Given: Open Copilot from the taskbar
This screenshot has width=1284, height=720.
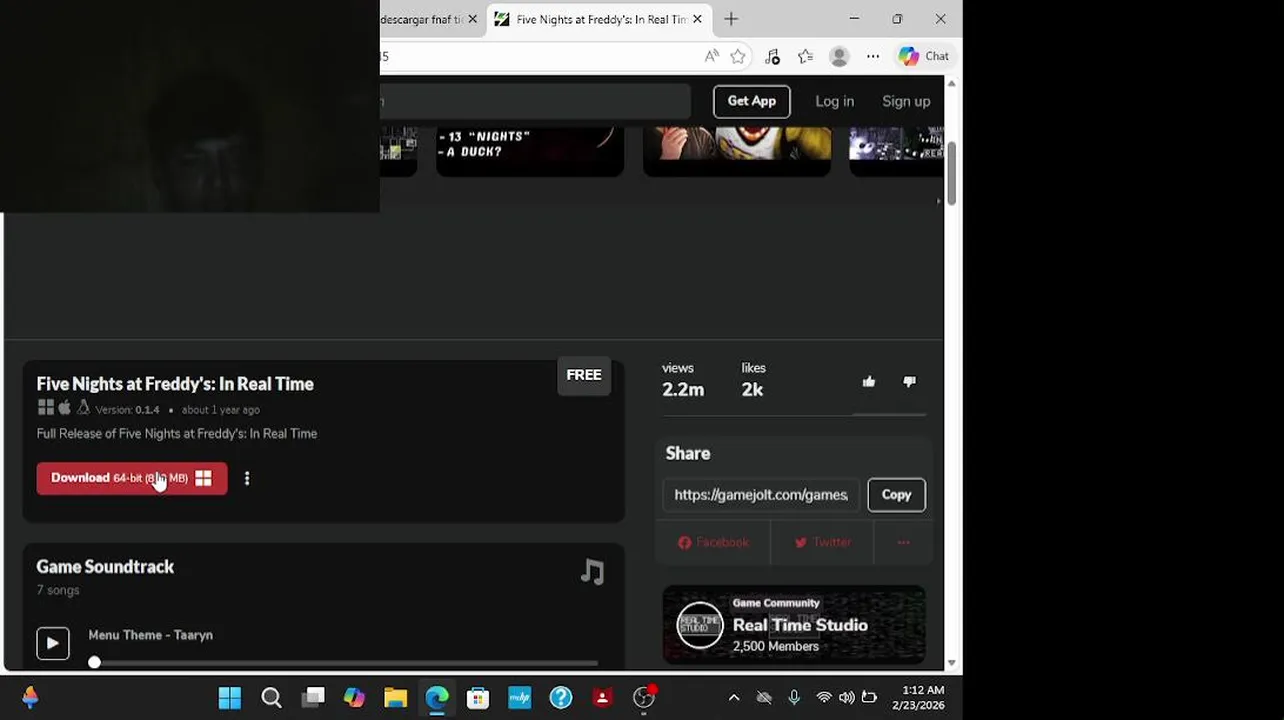Looking at the screenshot, I should (x=354, y=697).
